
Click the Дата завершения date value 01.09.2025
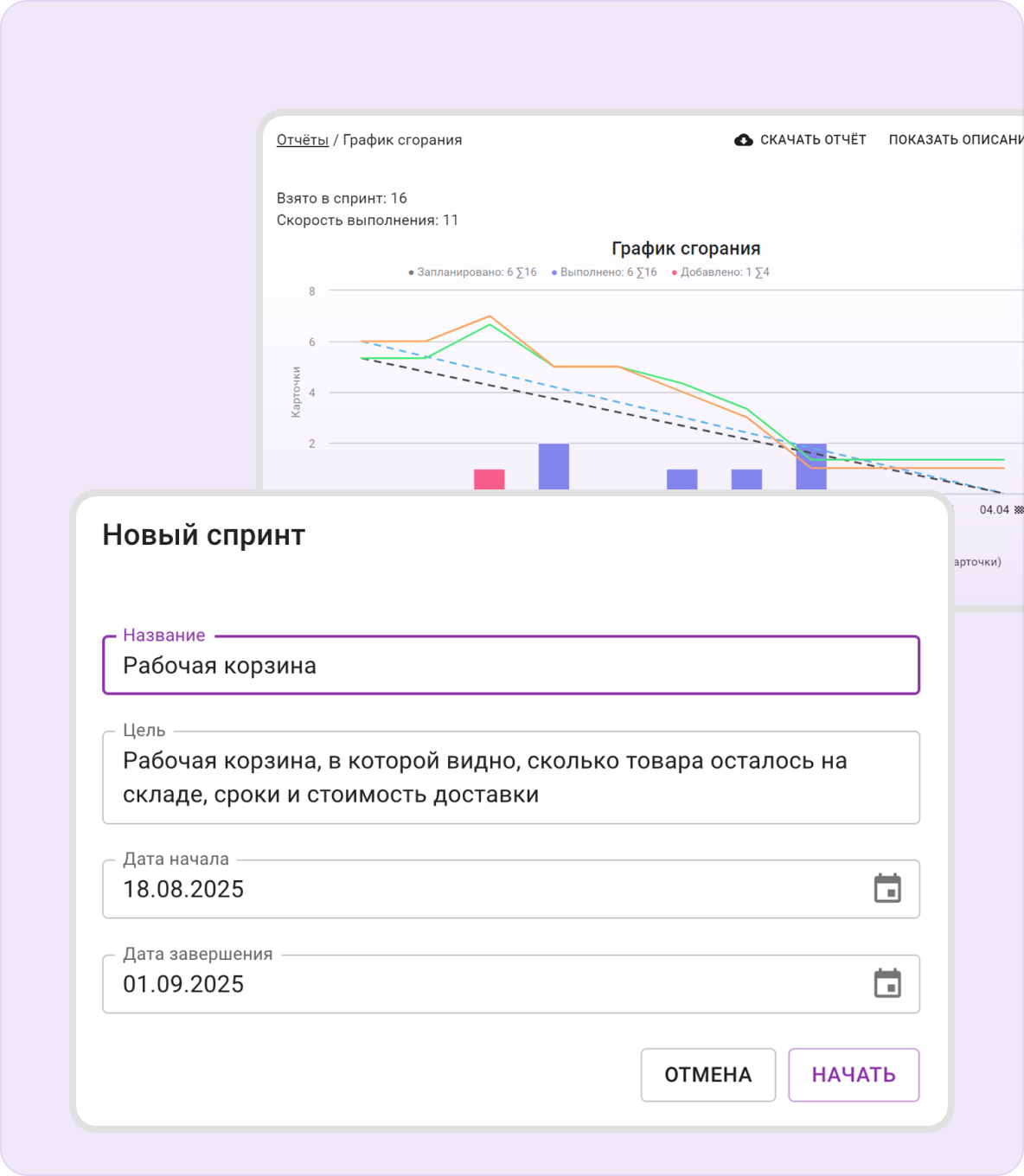coord(183,984)
